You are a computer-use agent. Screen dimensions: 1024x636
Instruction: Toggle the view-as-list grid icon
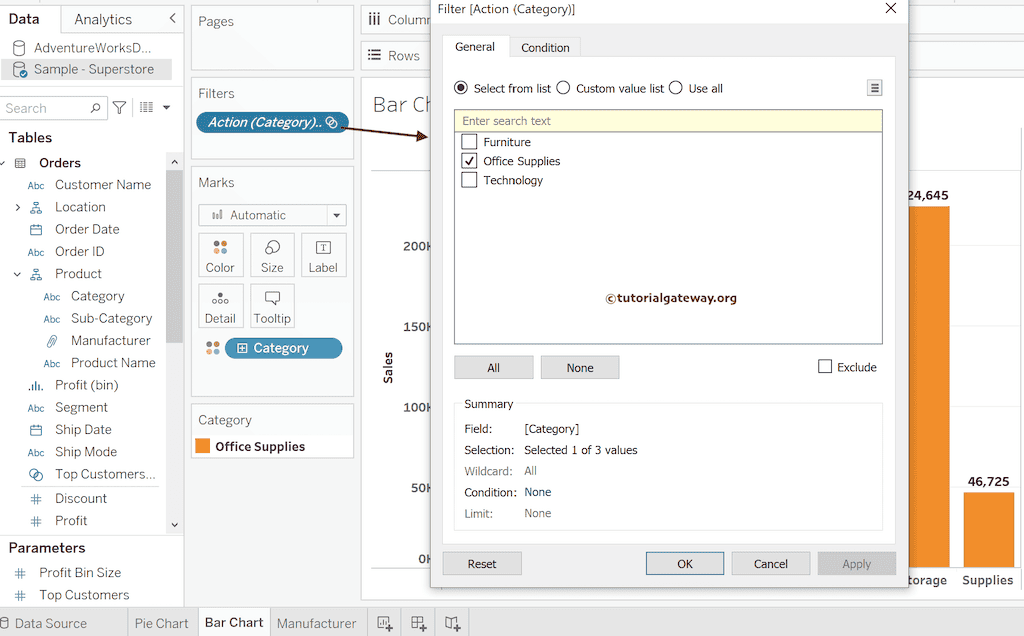click(x=146, y=107)
